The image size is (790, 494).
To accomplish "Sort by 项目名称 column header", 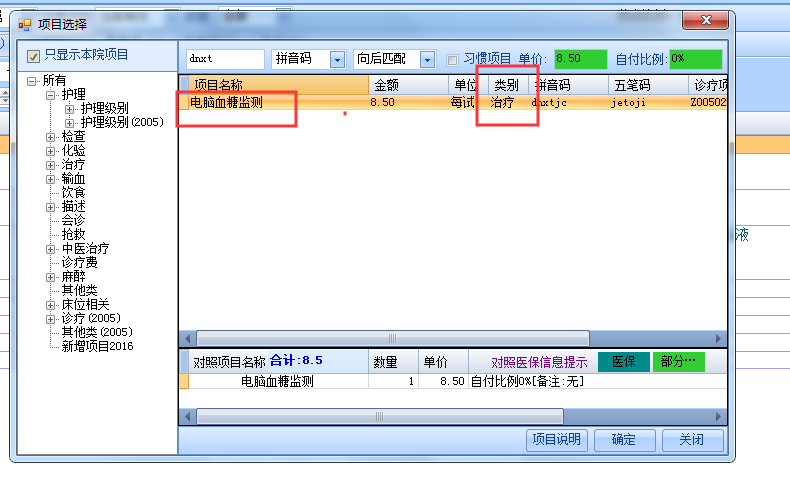I will click(279, 85).
